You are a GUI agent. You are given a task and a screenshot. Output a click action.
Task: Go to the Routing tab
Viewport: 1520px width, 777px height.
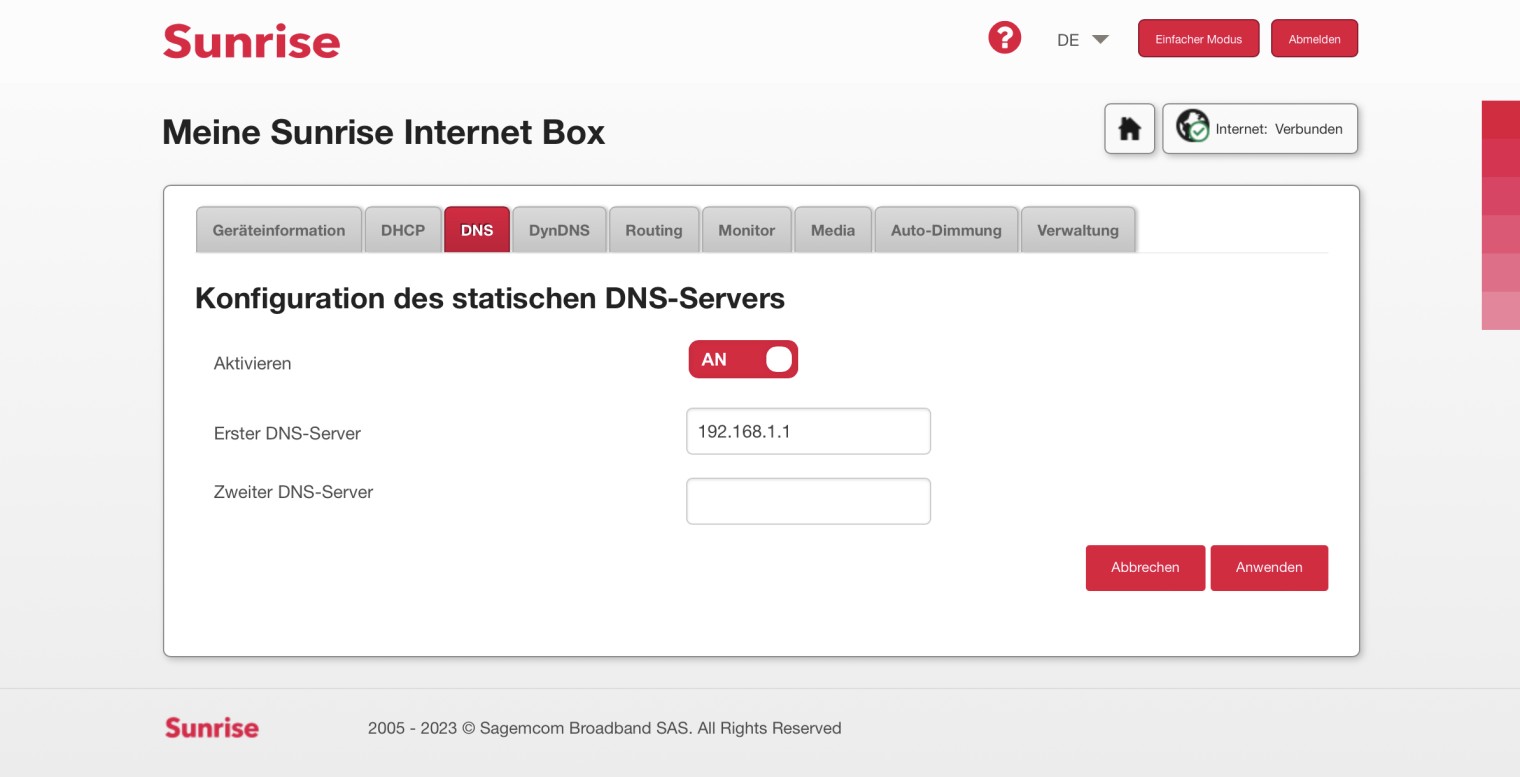[653, 230]
